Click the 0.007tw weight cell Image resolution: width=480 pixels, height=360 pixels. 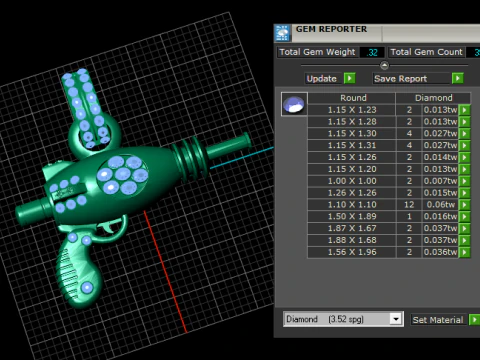(441, 181)
